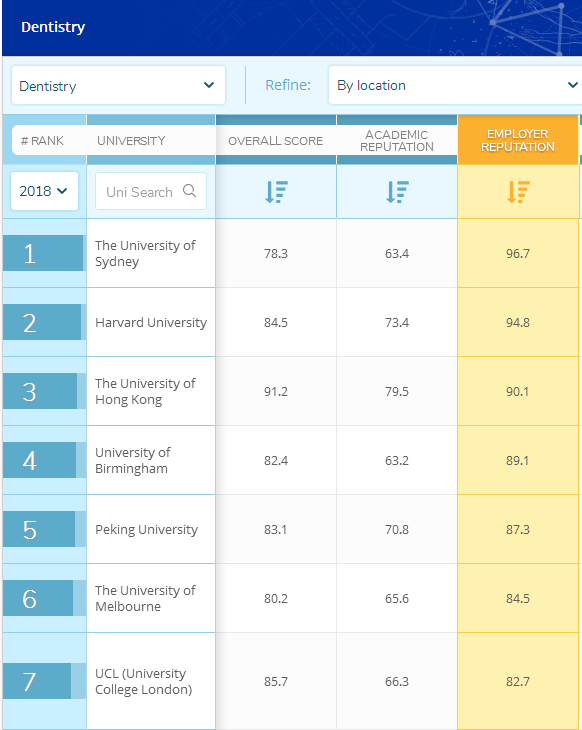The image size is (582, 730).
Task: Click Sydney overall score 78.3
Action: 276,254
